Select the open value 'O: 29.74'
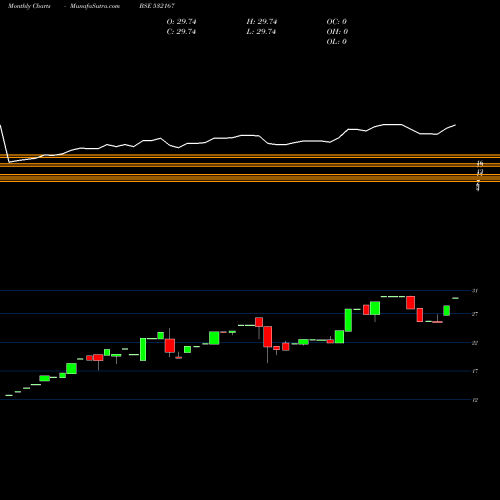Screen dimensions: 500x500 coord(181,22)
